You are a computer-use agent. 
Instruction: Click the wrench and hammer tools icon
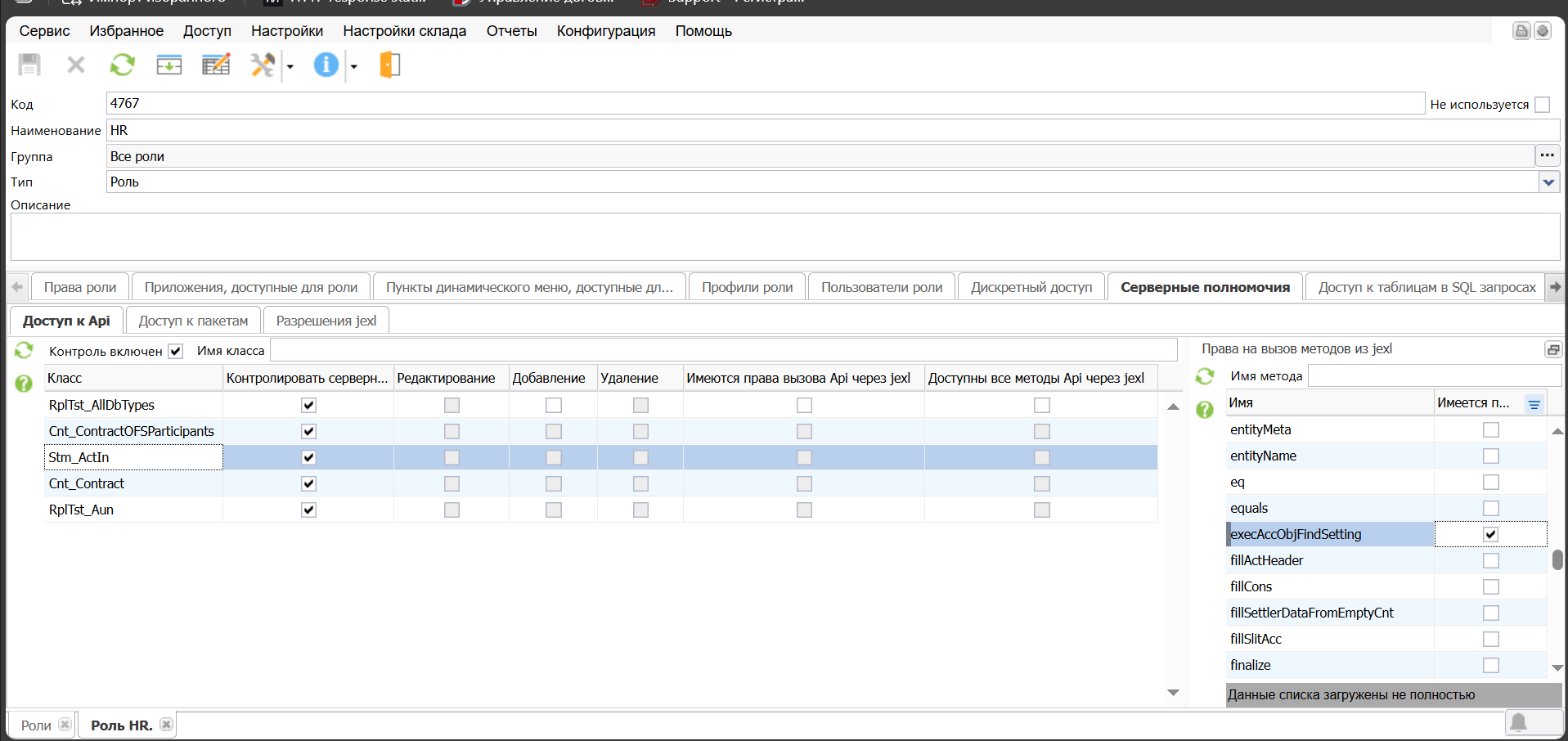pos(263,65)
